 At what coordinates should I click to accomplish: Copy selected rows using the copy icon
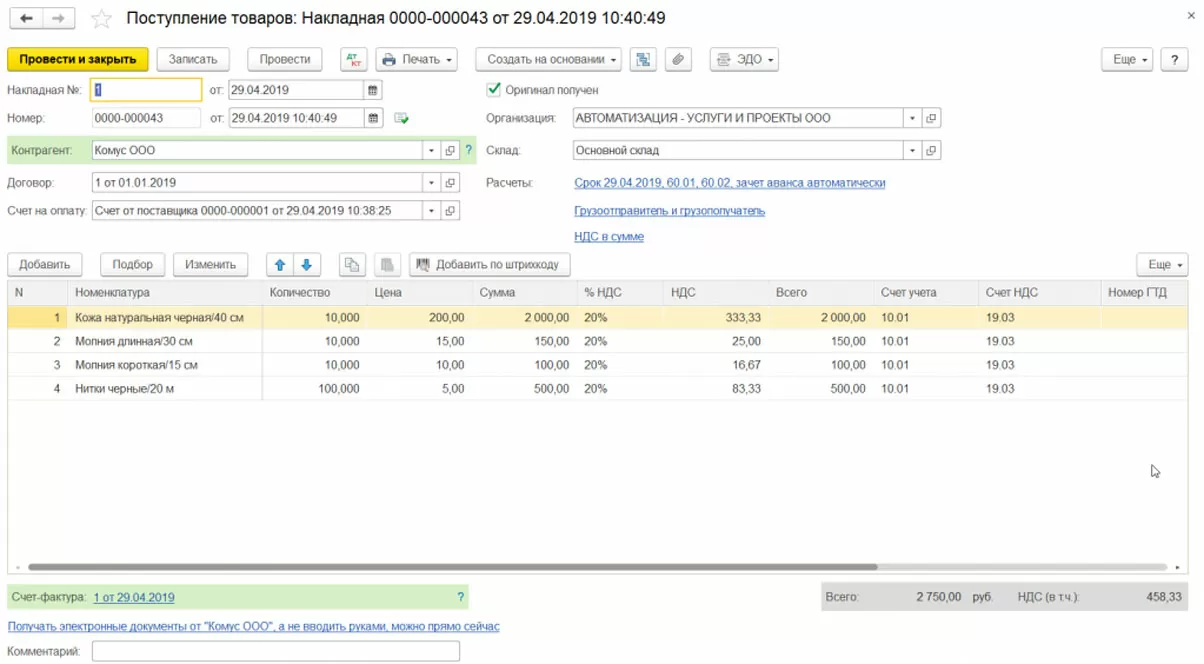pos(352,265)
